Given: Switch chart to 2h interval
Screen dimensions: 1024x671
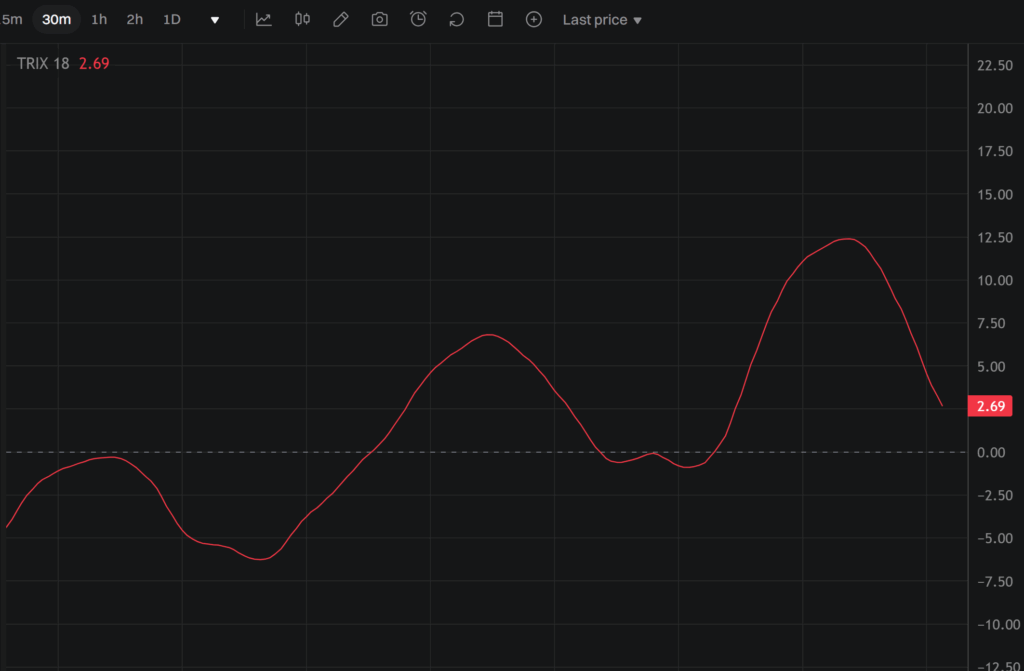Looking at the screenshot, I should coord(135,19).
